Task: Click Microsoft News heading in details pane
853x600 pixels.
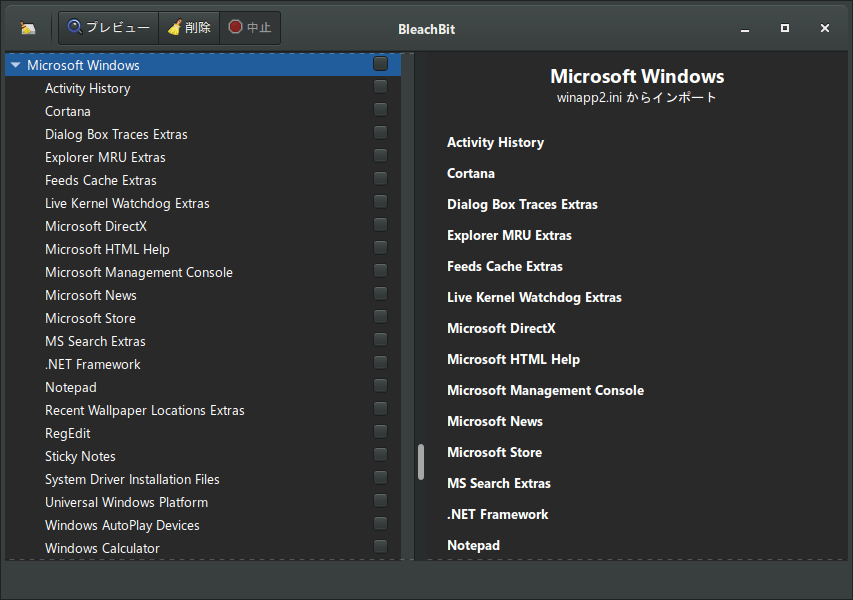Action: pos(495,422)
